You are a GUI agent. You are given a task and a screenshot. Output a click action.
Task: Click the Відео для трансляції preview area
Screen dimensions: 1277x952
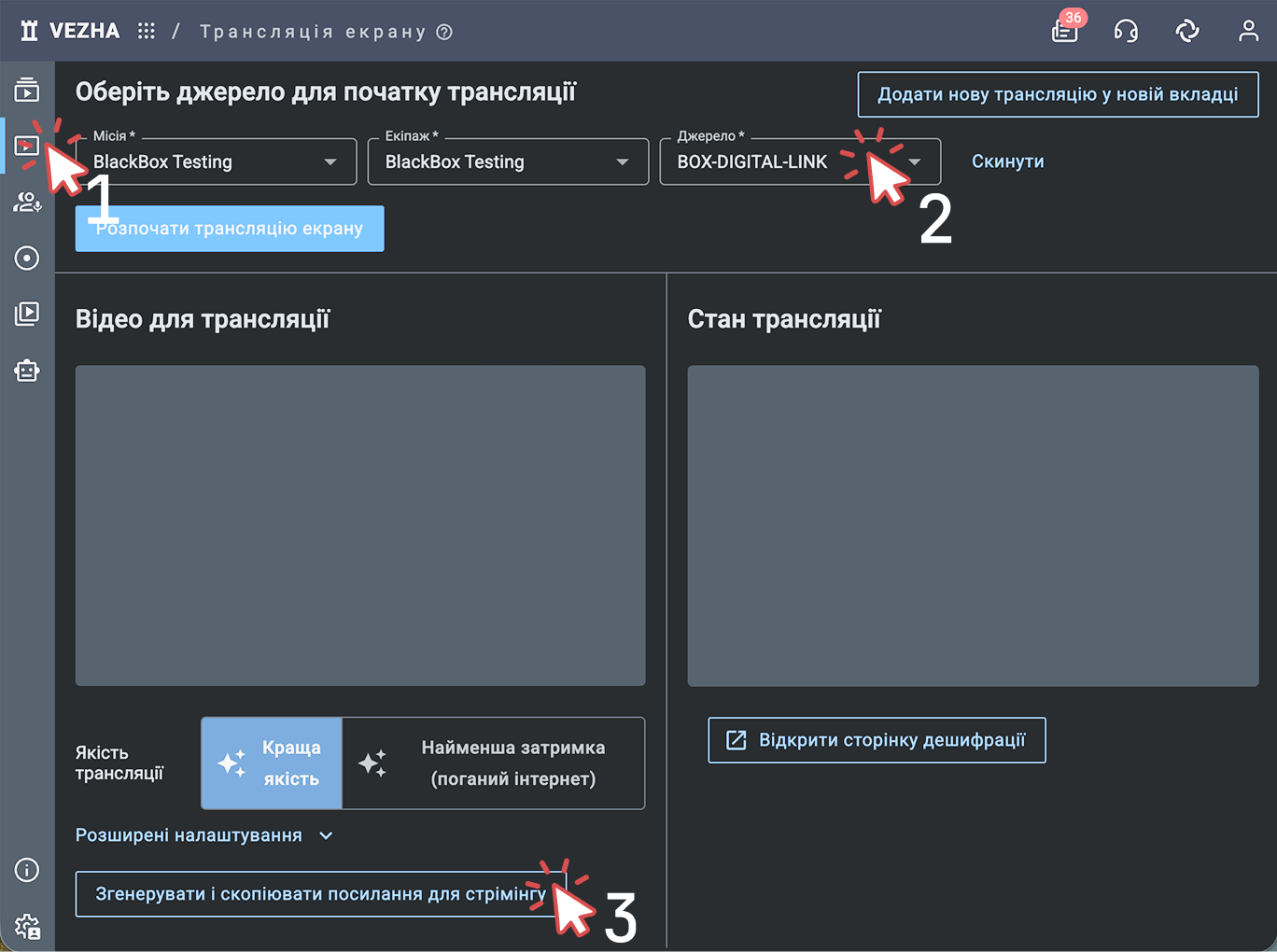click(x=360, y=525)
